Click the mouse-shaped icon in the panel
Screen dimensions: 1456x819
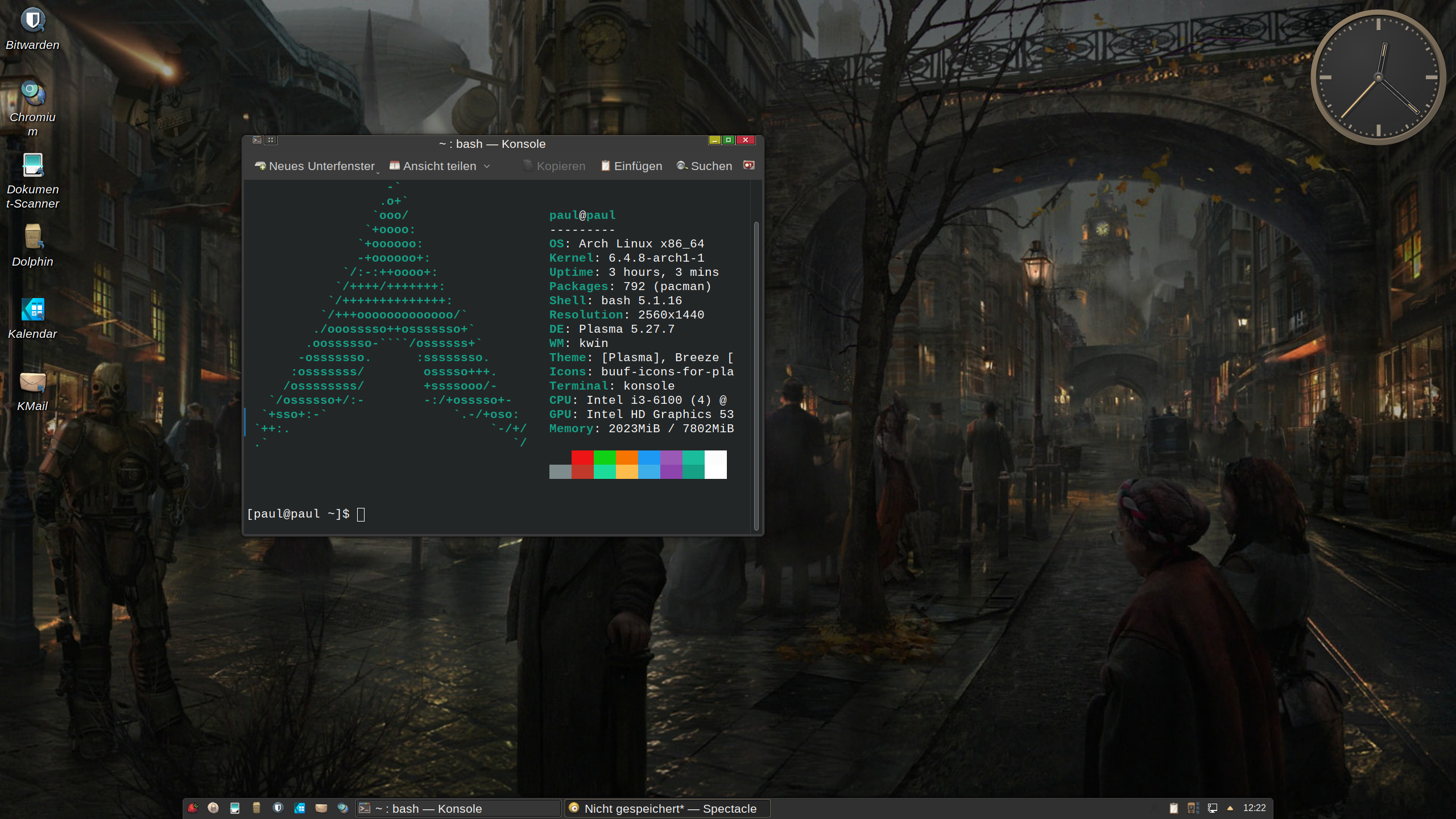(x=213, y=808)
